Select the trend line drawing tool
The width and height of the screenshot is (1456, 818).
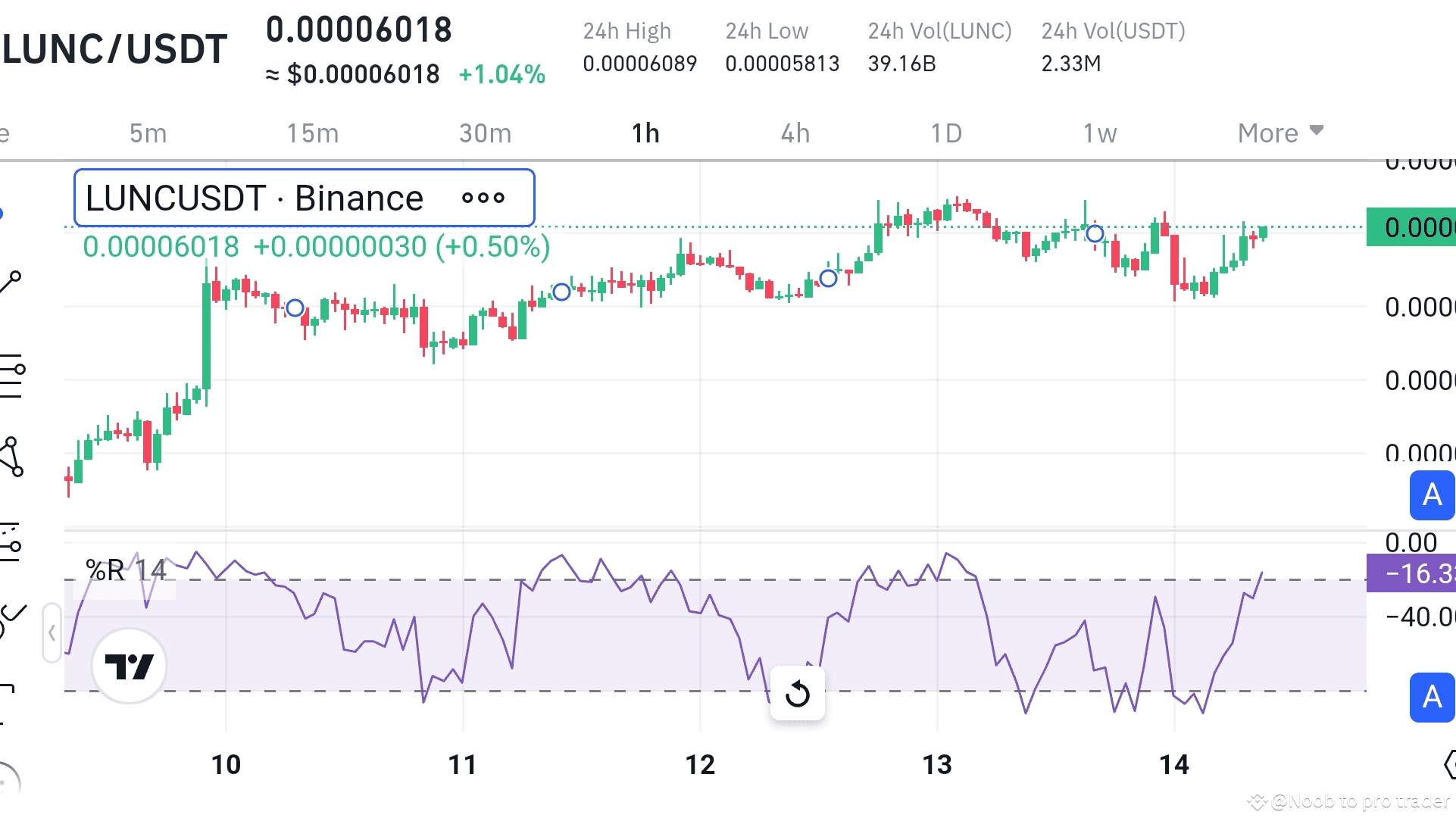click(x=11, y=282)
